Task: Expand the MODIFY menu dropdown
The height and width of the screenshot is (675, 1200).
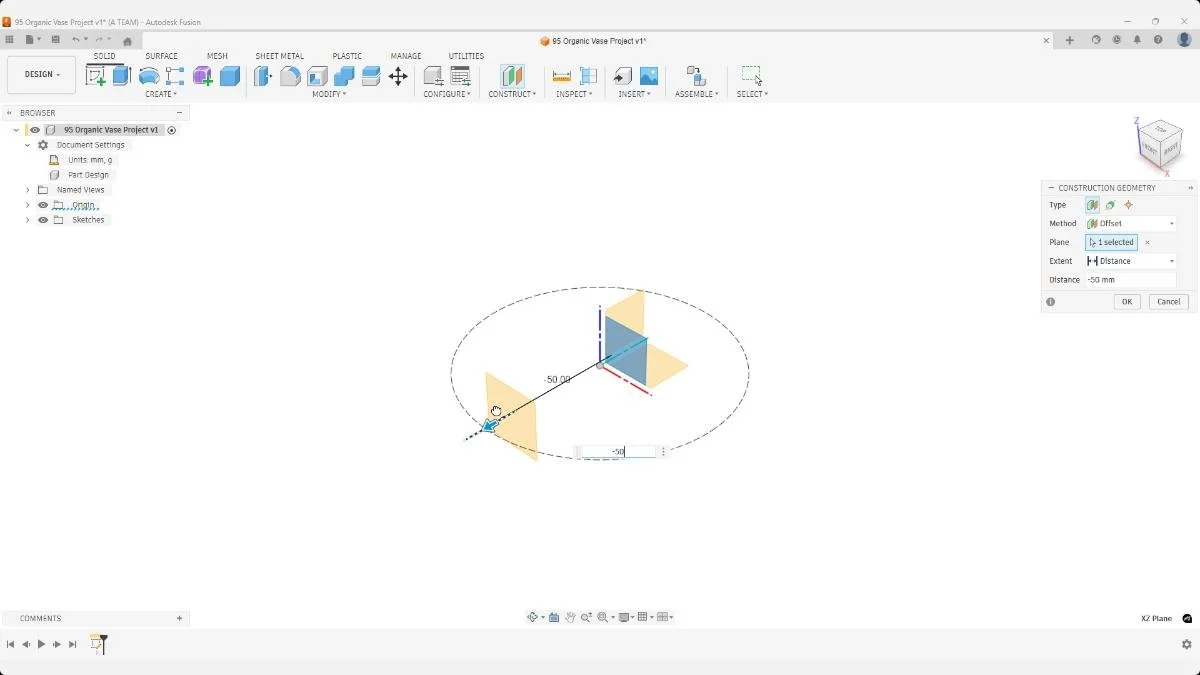Action: tap(329, 94)
